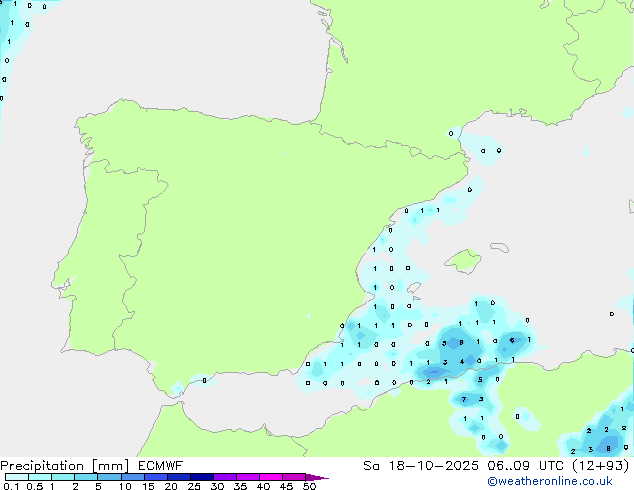Click the 'Precipitation [mm]' title text
This screenshot has width=634, height=490.
[x=64, y=466]
